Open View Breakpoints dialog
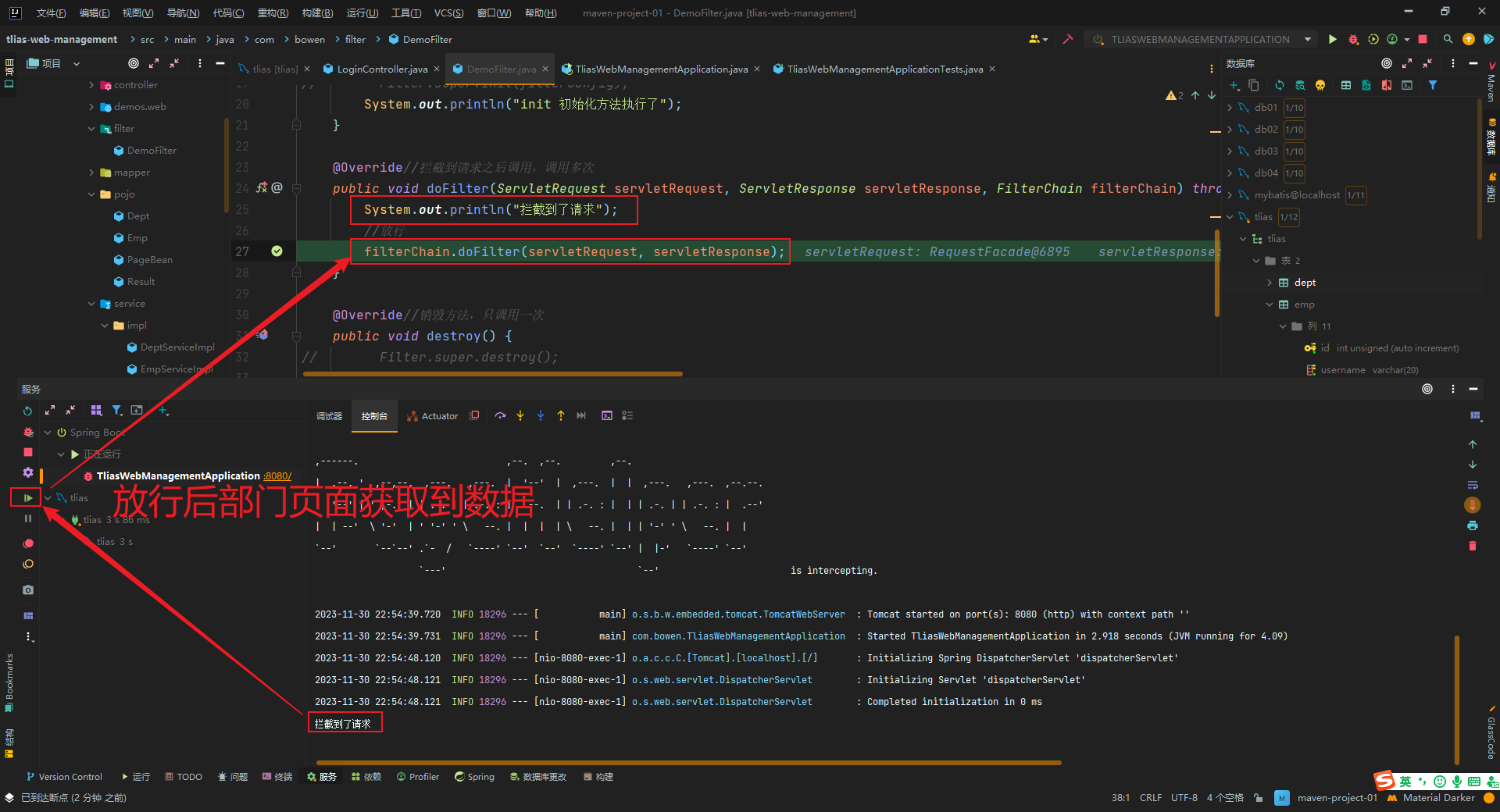Image resolution: width=1500 pixels, height=812 pixels. (x=28, y=543)
